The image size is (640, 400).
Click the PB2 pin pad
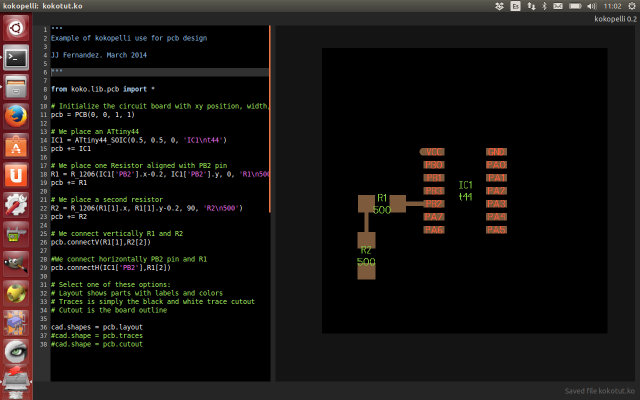coord(434,204)
